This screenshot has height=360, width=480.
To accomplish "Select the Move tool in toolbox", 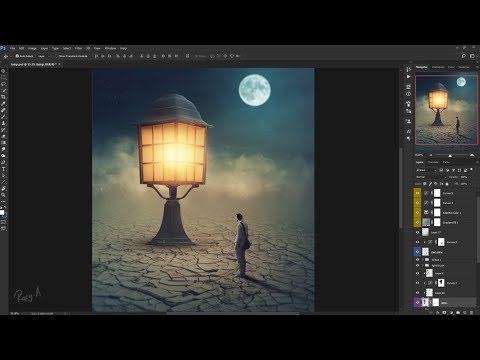I will coord(3,71).
